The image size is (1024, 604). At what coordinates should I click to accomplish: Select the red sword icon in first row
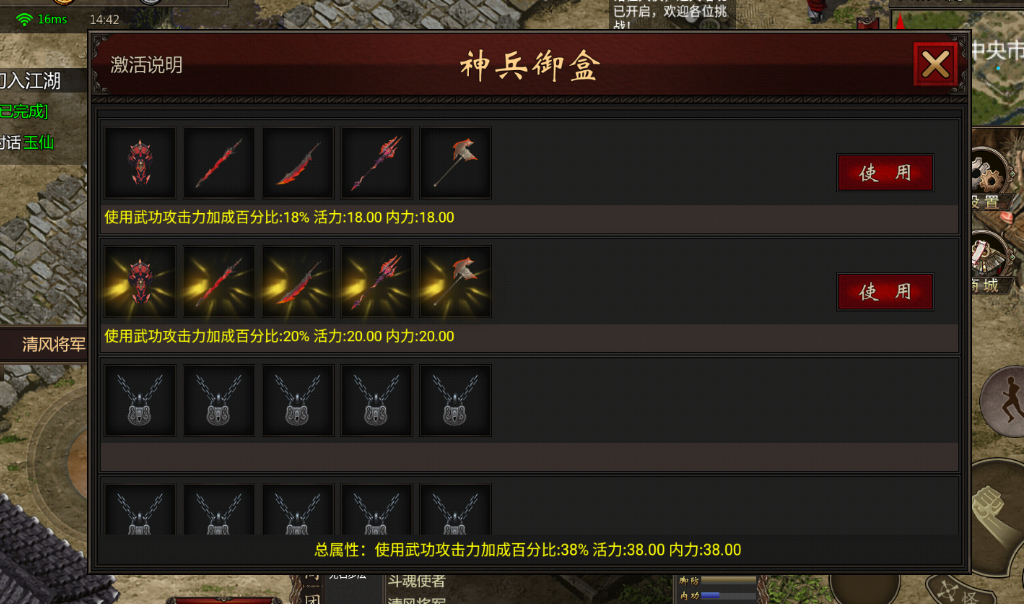coord(219,163)
